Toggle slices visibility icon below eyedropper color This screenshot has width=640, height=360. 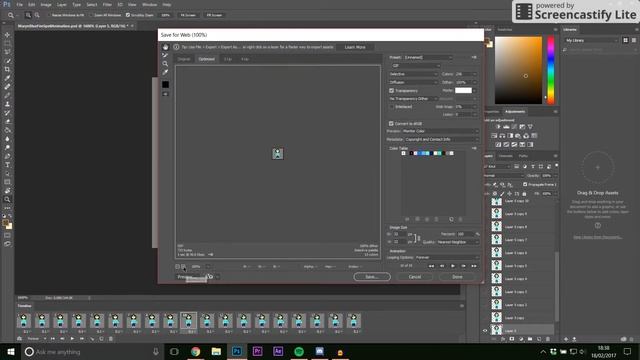(165, 94)
